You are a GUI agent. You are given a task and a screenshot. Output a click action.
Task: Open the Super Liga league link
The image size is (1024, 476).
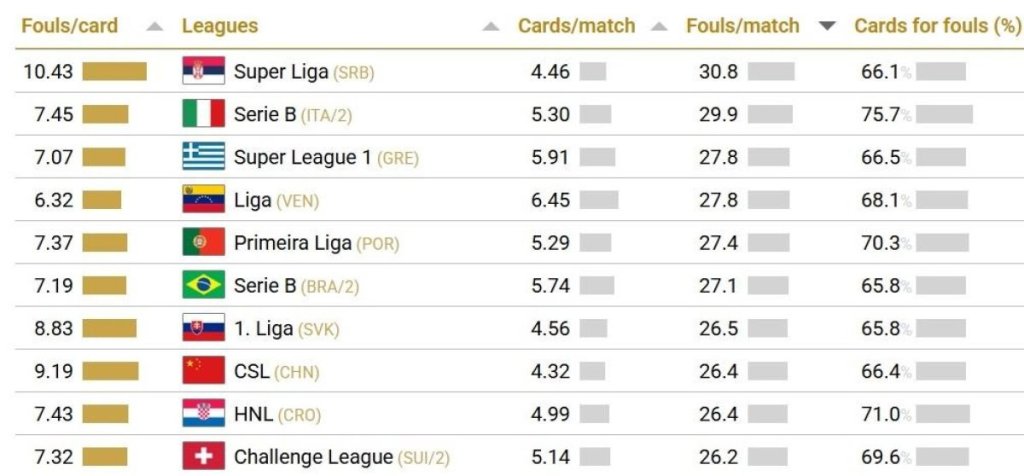(281, 72)
